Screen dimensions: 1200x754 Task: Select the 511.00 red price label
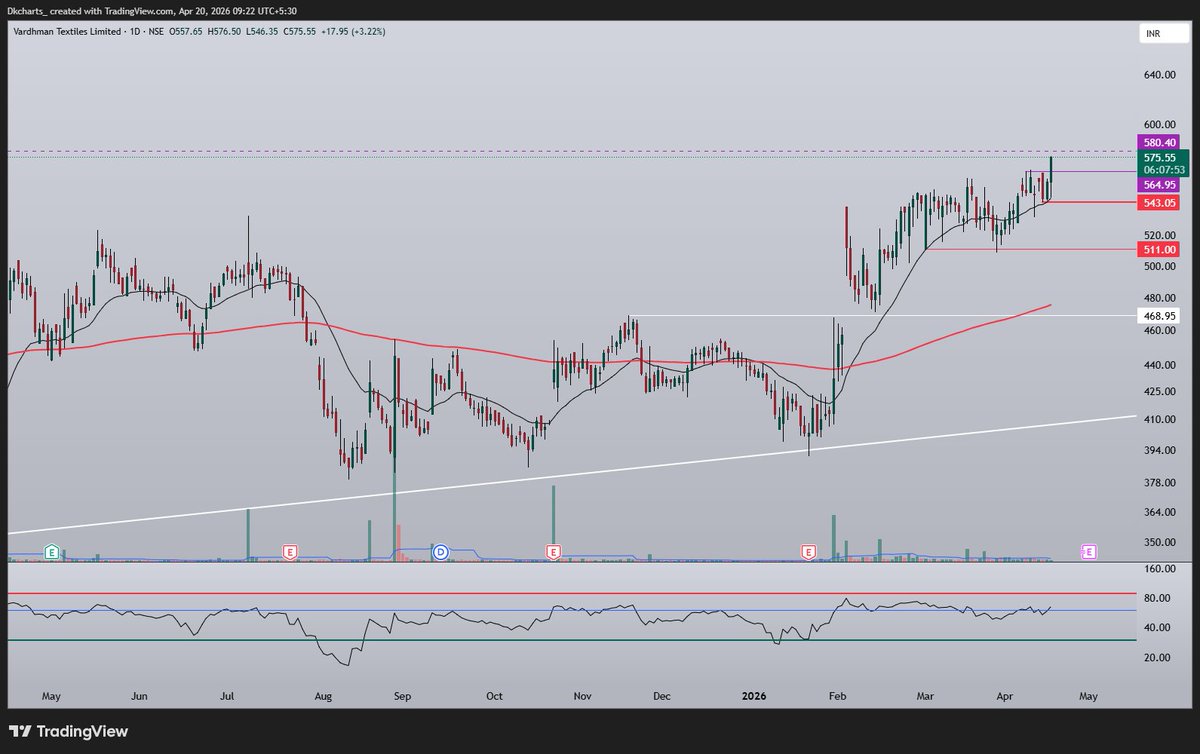click(x=1158, y=249)
